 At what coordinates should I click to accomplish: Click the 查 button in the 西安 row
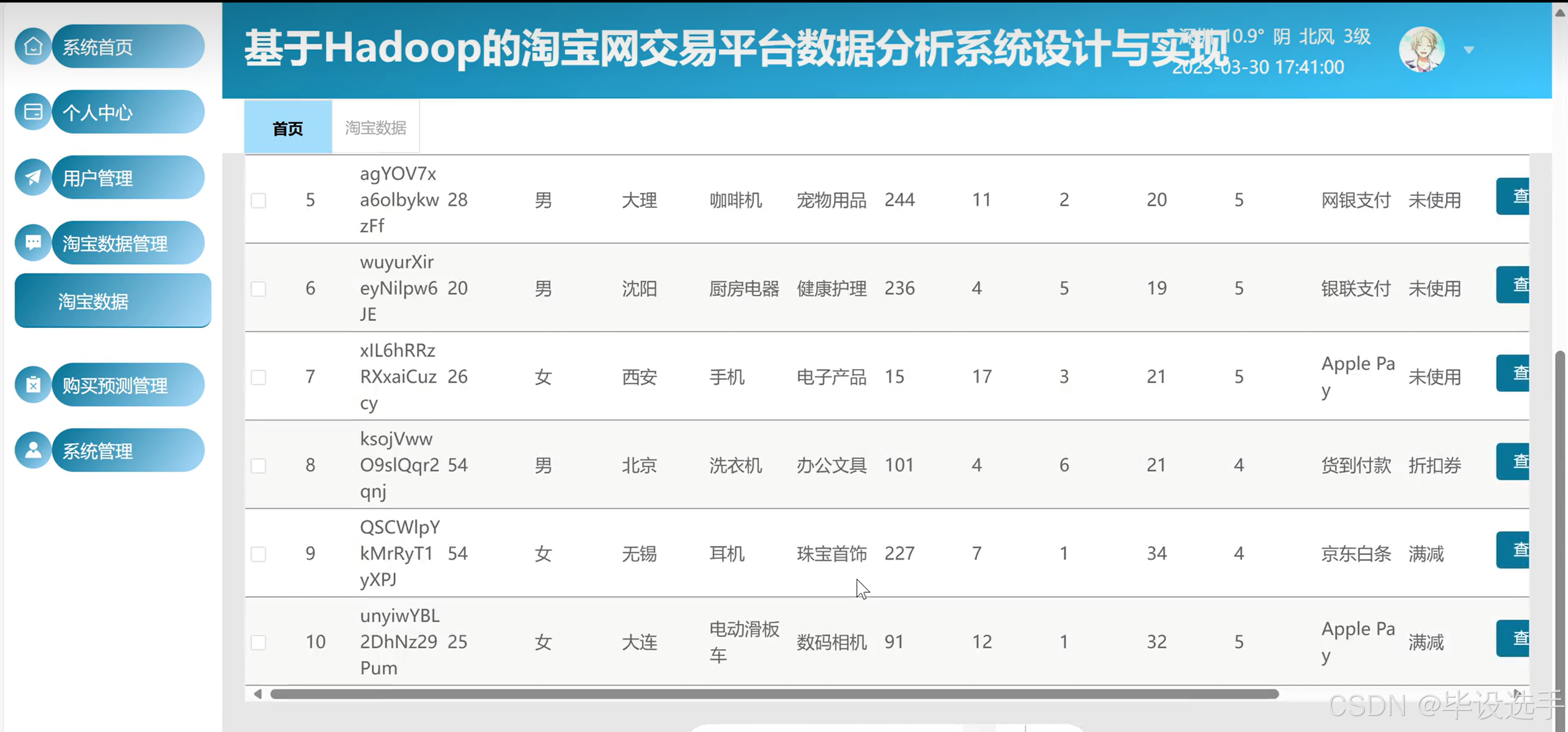pos(1513,373)
